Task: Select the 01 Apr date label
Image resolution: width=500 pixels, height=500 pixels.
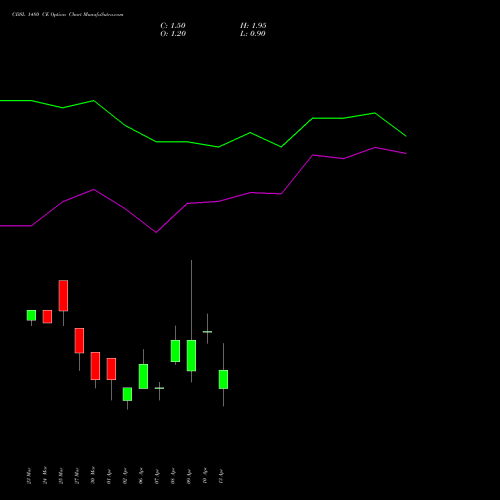Action: [x=109, y=476]
